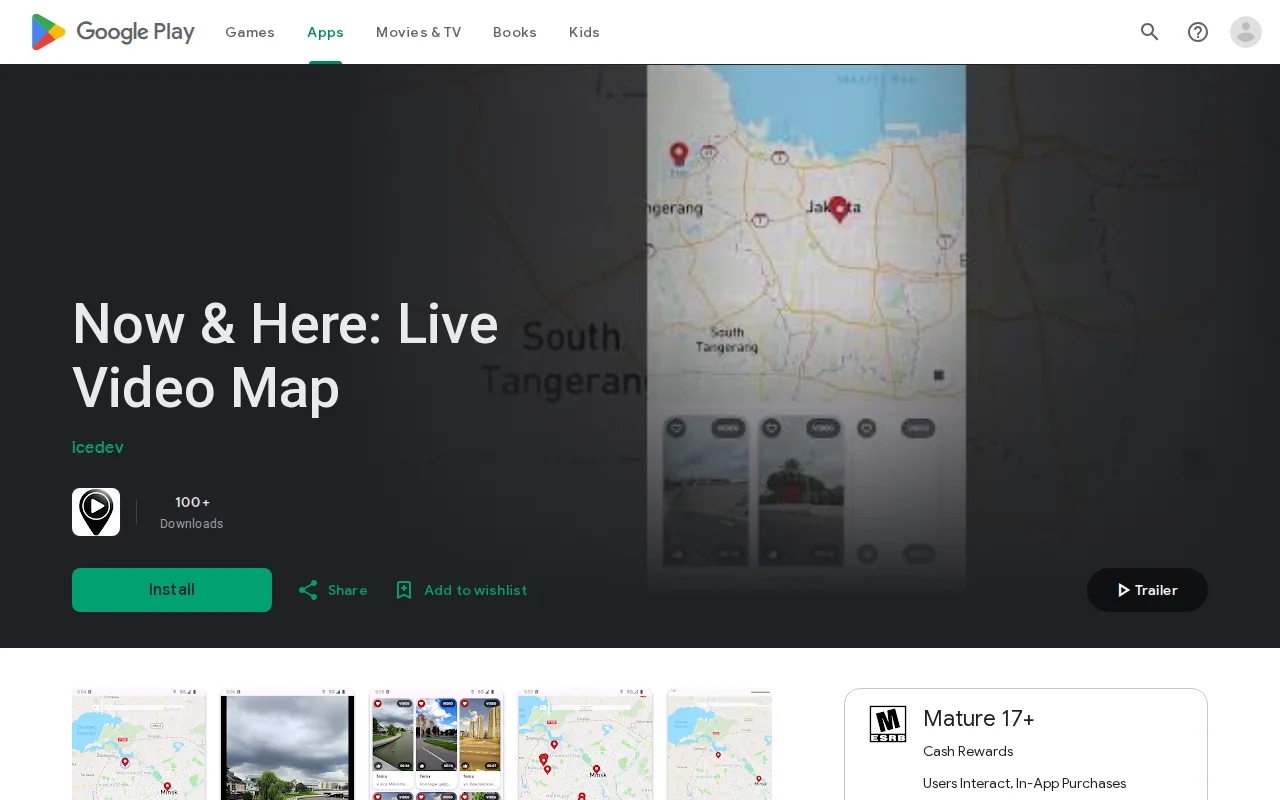Open the fourth screenshot showing Minsk map
Screen dimensions: 1280x800
585,744
